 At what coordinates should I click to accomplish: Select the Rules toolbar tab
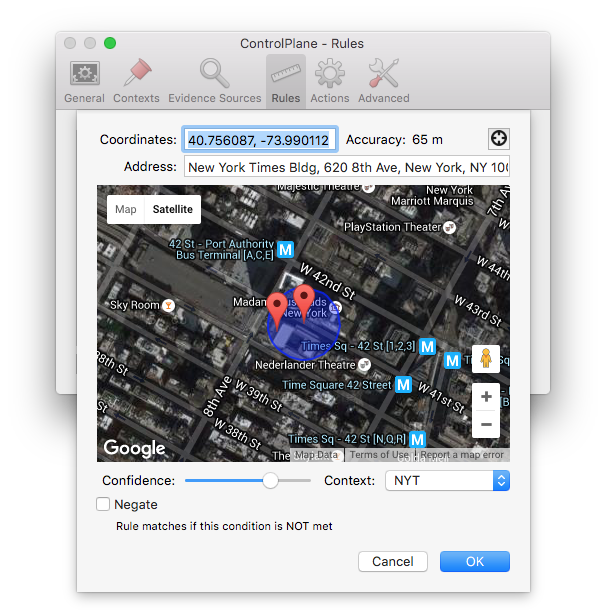click(x=285, y=81)
